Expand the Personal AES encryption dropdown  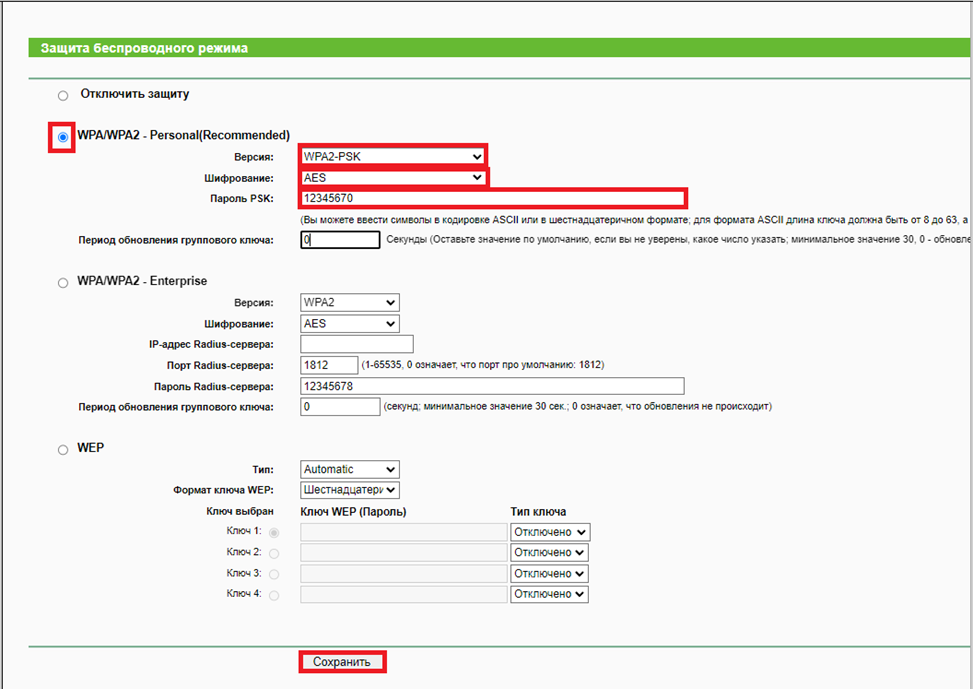tap(392, 177)
